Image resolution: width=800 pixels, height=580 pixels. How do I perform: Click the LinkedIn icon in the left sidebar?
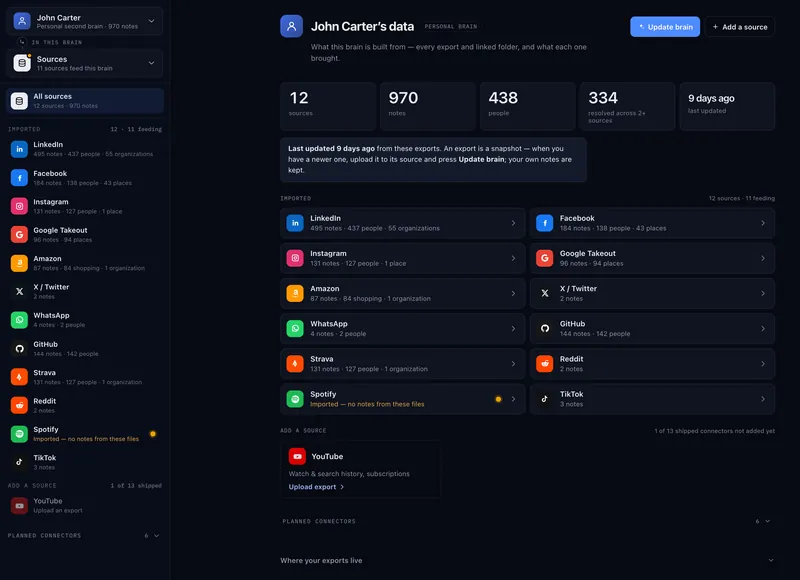coord(19,149)
